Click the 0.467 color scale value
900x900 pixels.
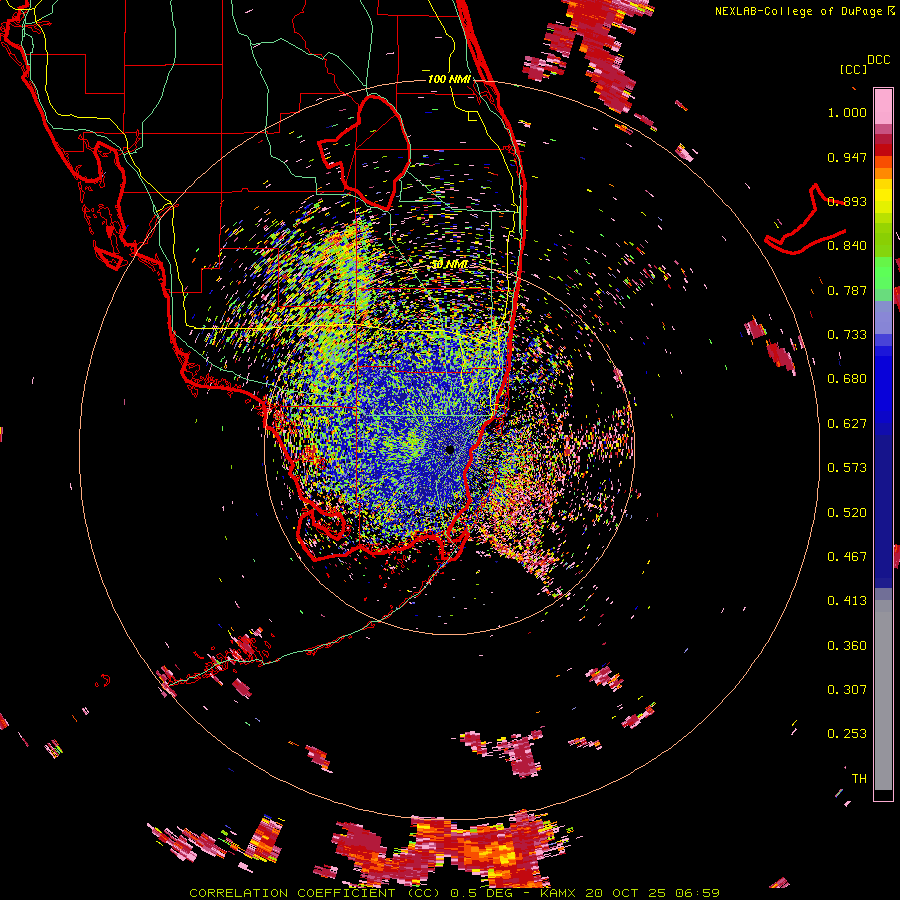click(x=847, y=557)
